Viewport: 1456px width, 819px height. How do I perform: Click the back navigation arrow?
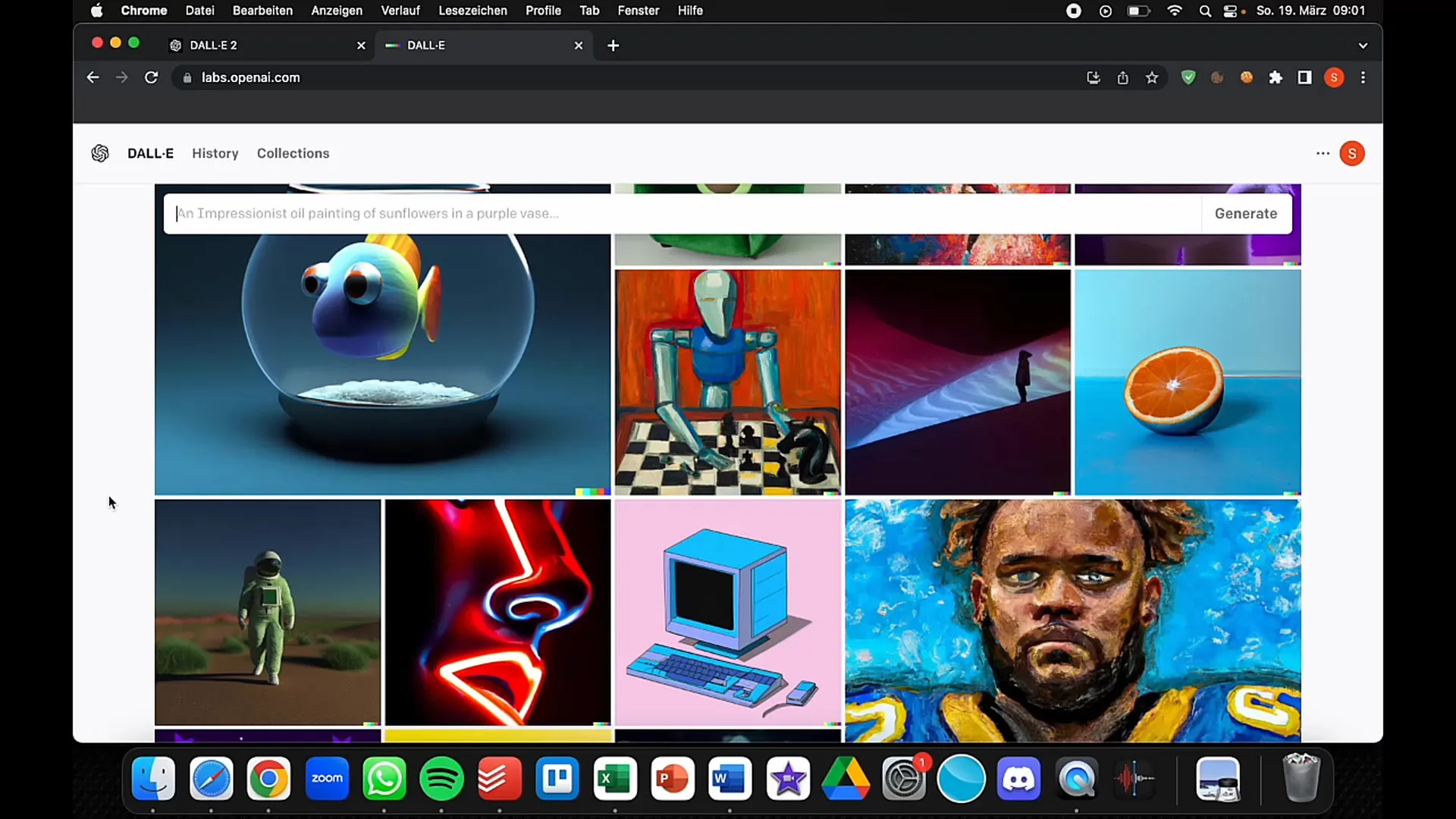pos(92,77)
